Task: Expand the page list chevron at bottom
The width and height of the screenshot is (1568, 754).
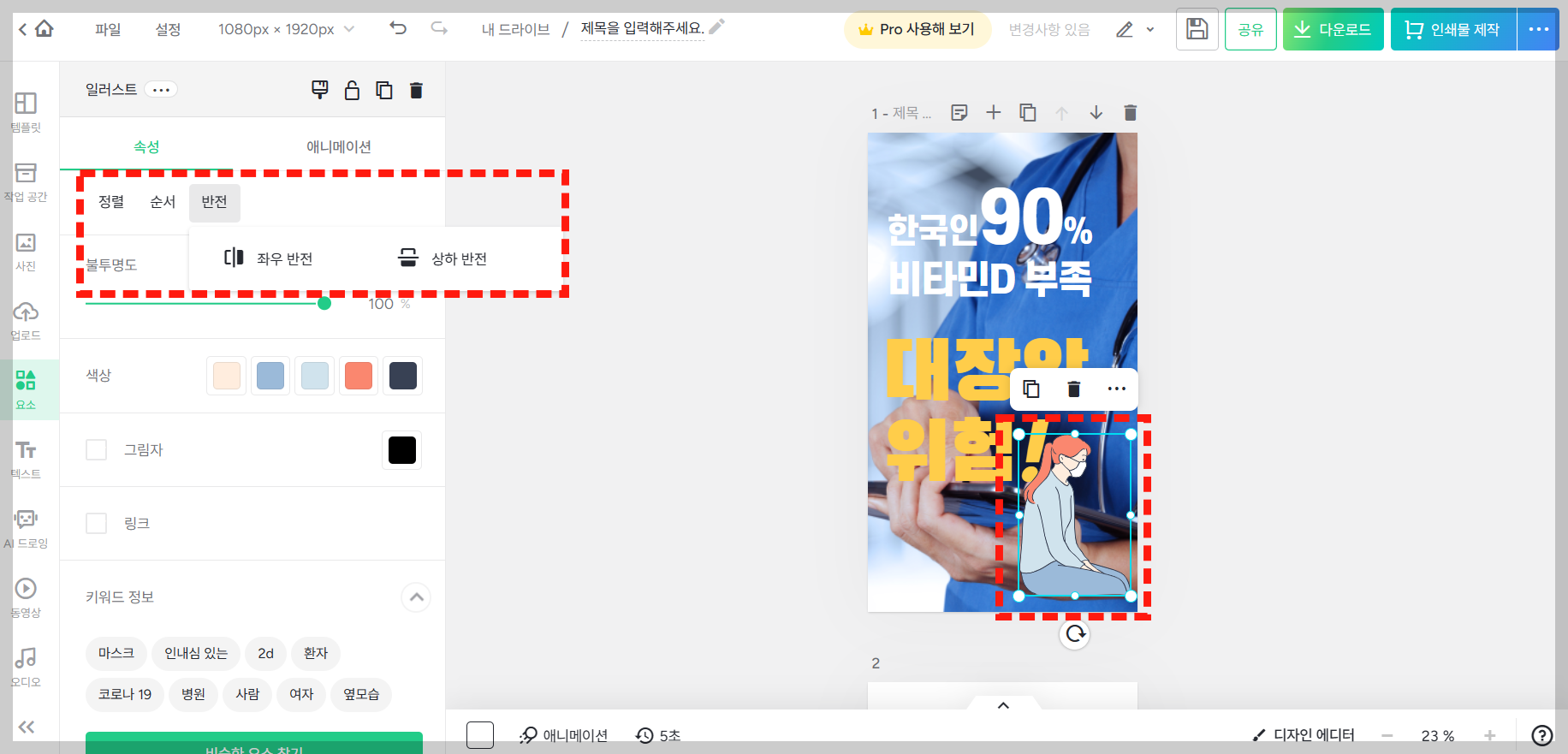Action: click(1003, 705)
